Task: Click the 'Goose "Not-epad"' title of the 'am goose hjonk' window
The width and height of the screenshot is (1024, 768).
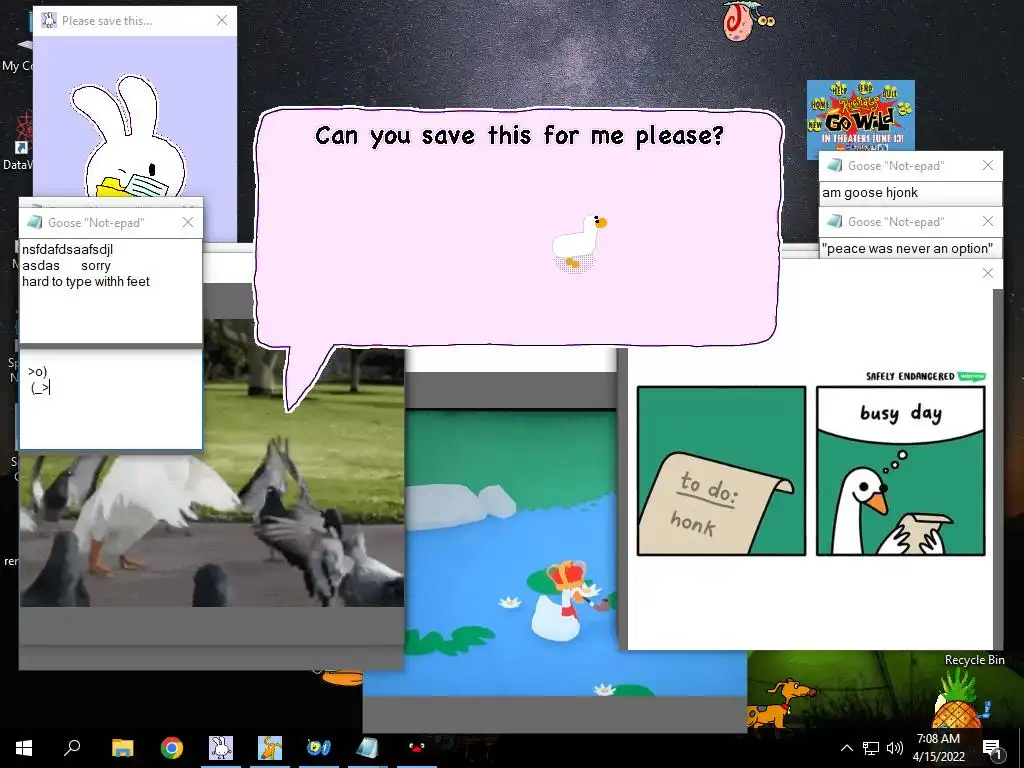Action: tap(895, 166)
